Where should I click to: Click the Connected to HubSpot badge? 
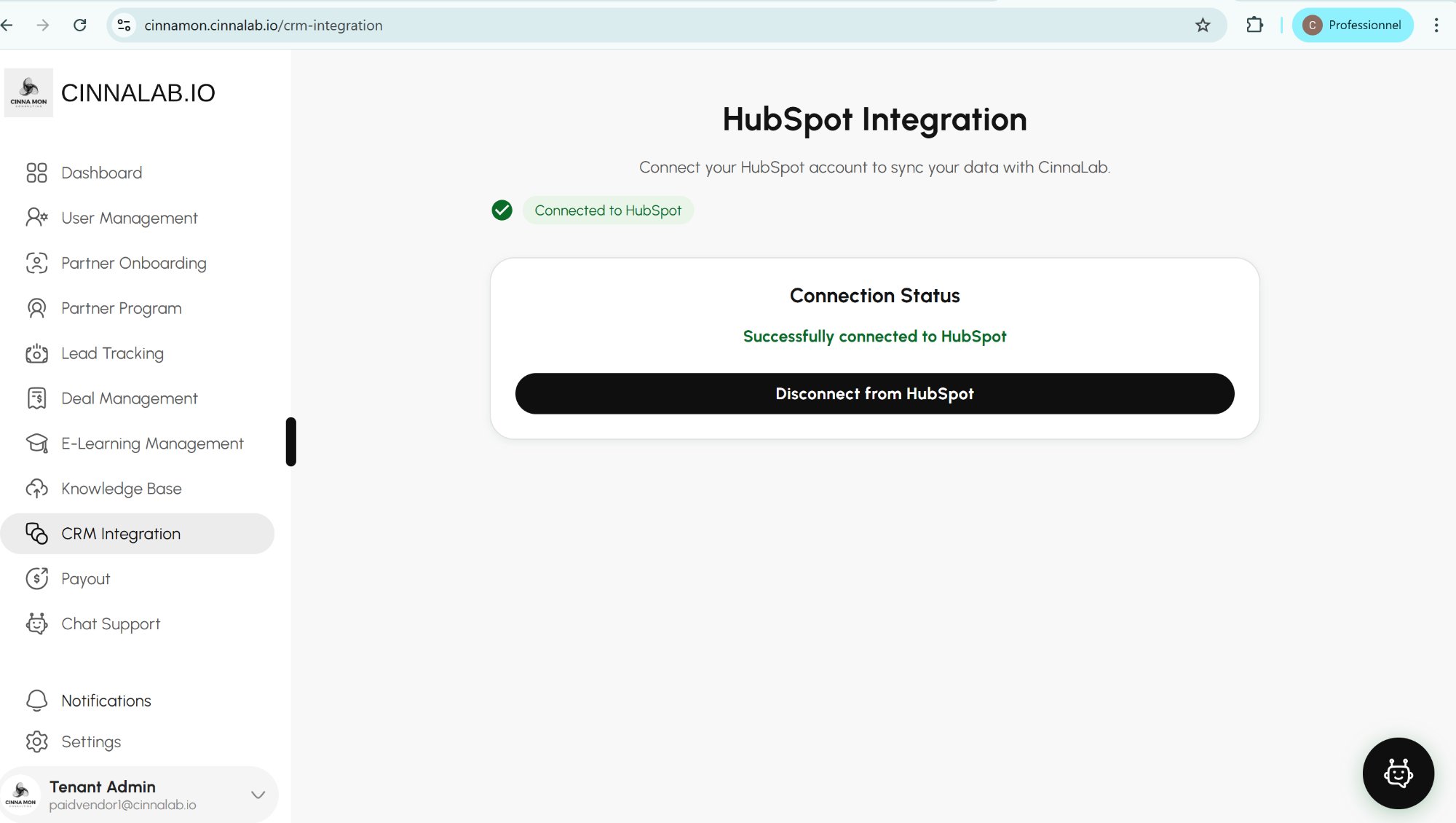pyautogui.click(x=608, y=210)
